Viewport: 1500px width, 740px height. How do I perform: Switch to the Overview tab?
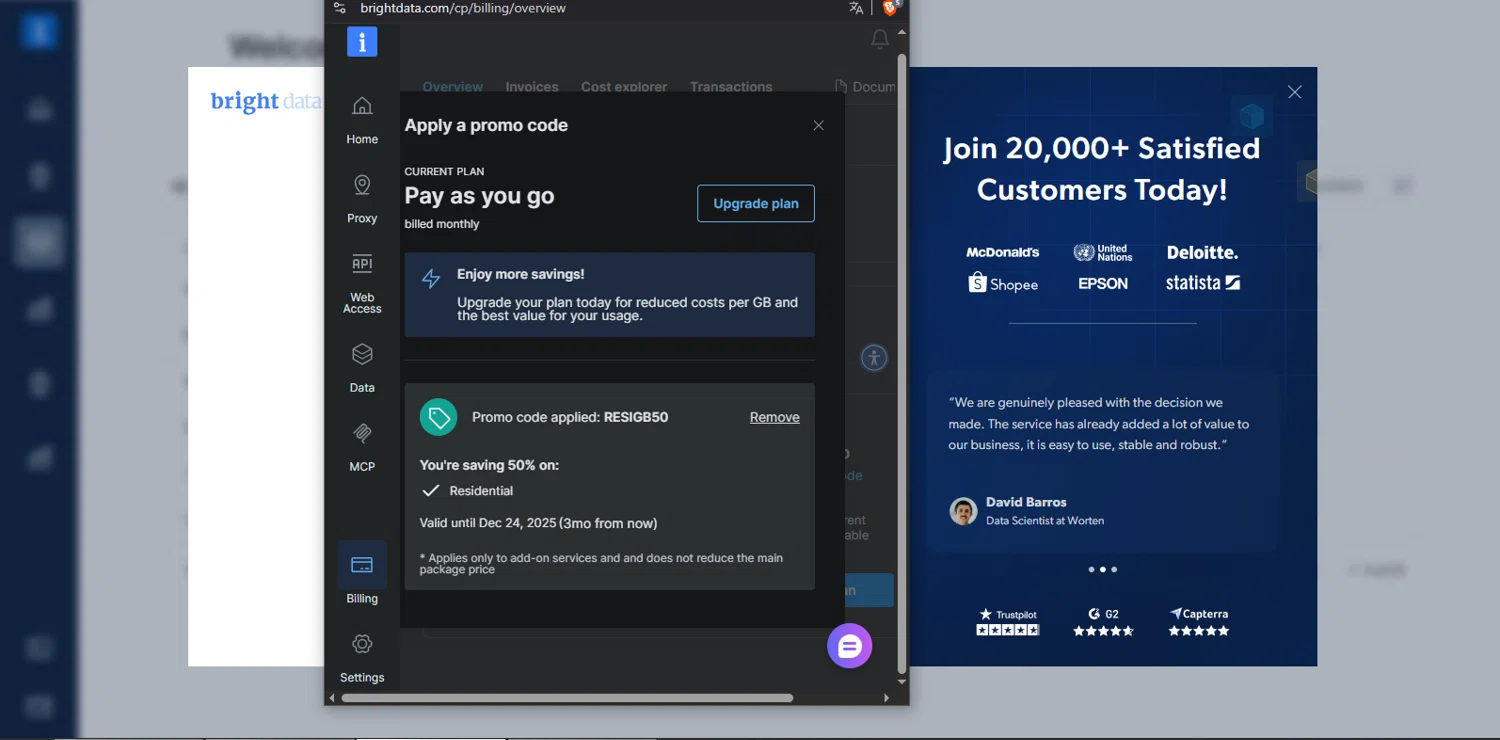(x=452, y=87)
